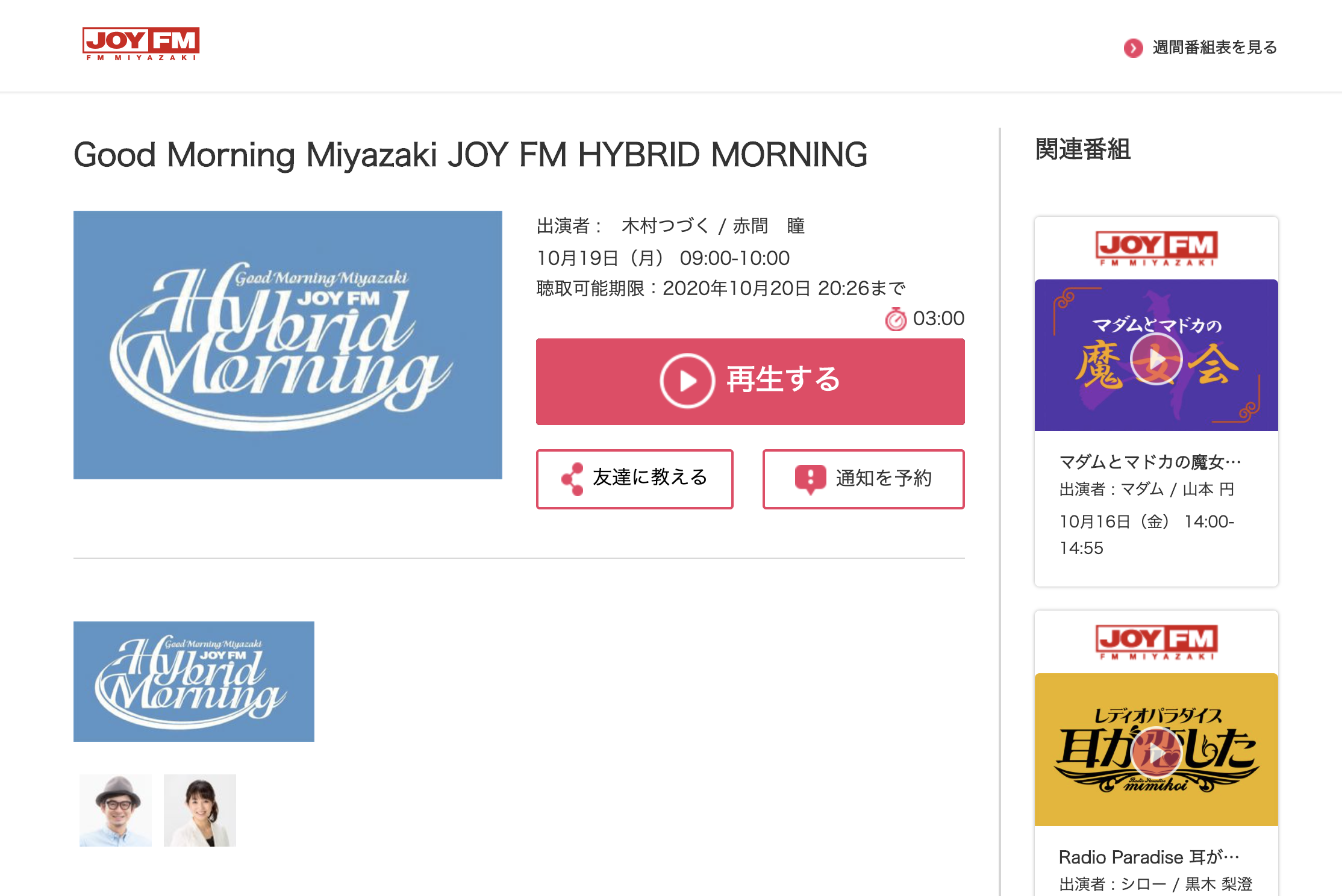Share the program via 友達に教える button

click(634, 479)
